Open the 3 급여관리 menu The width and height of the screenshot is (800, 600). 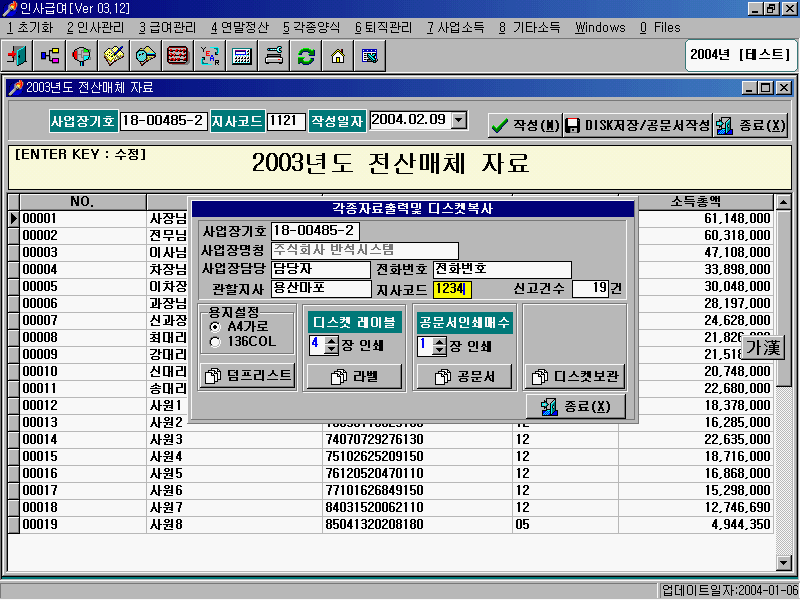168,27
